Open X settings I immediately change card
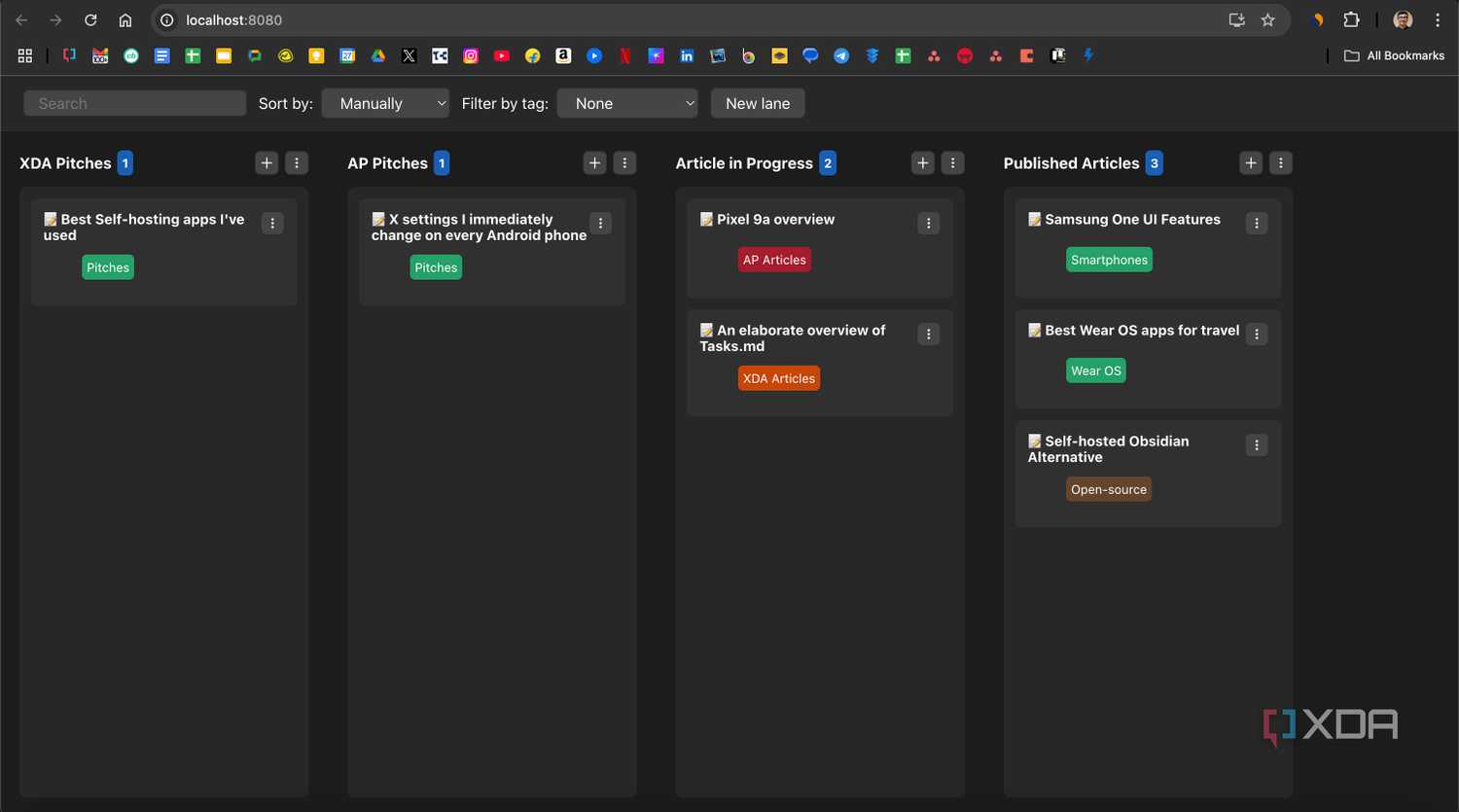This screenshot has height=812, width=1459. (x=492, y=253)
